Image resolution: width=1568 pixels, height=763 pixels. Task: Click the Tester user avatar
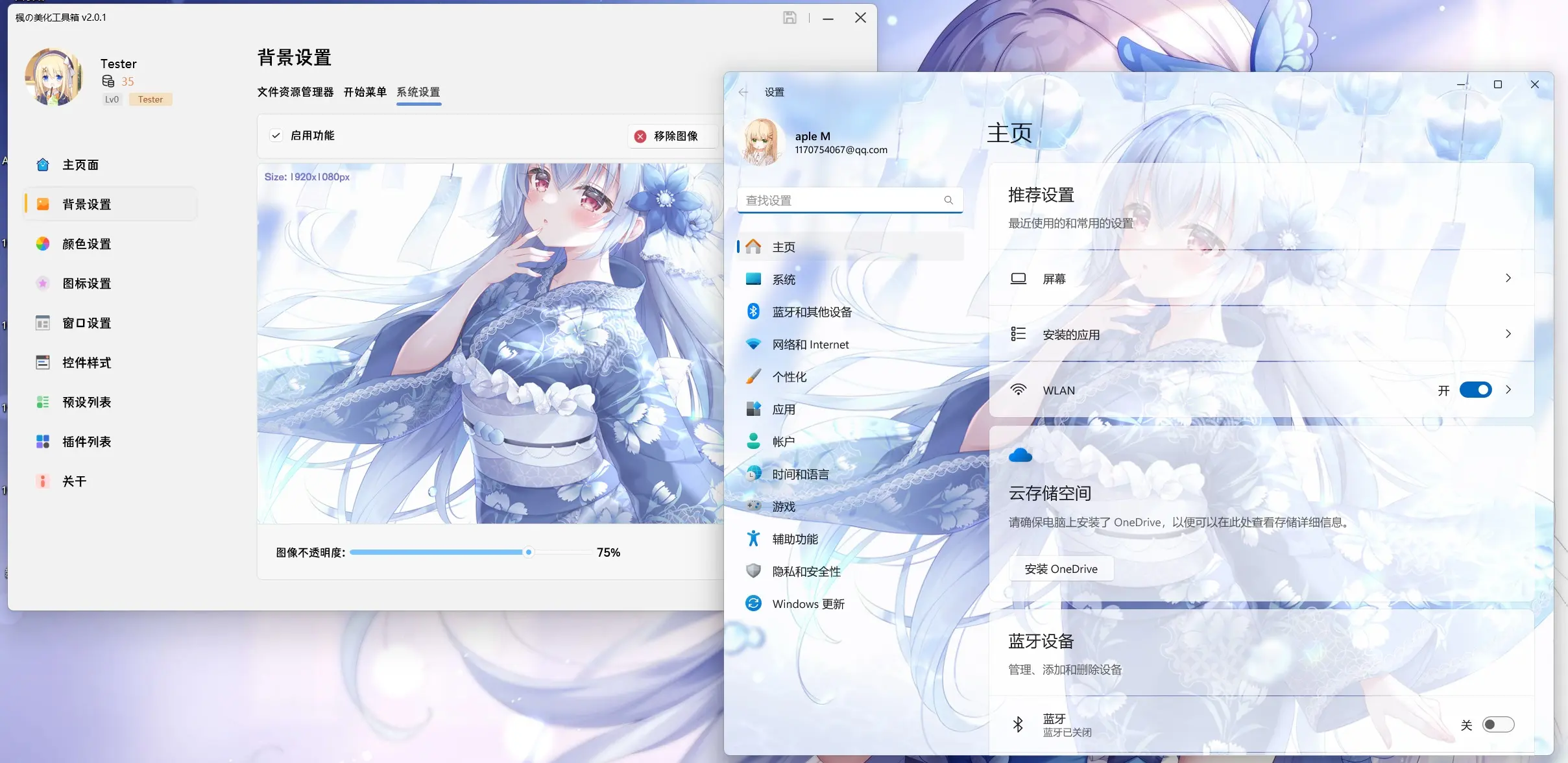click(x=54, y=77)
